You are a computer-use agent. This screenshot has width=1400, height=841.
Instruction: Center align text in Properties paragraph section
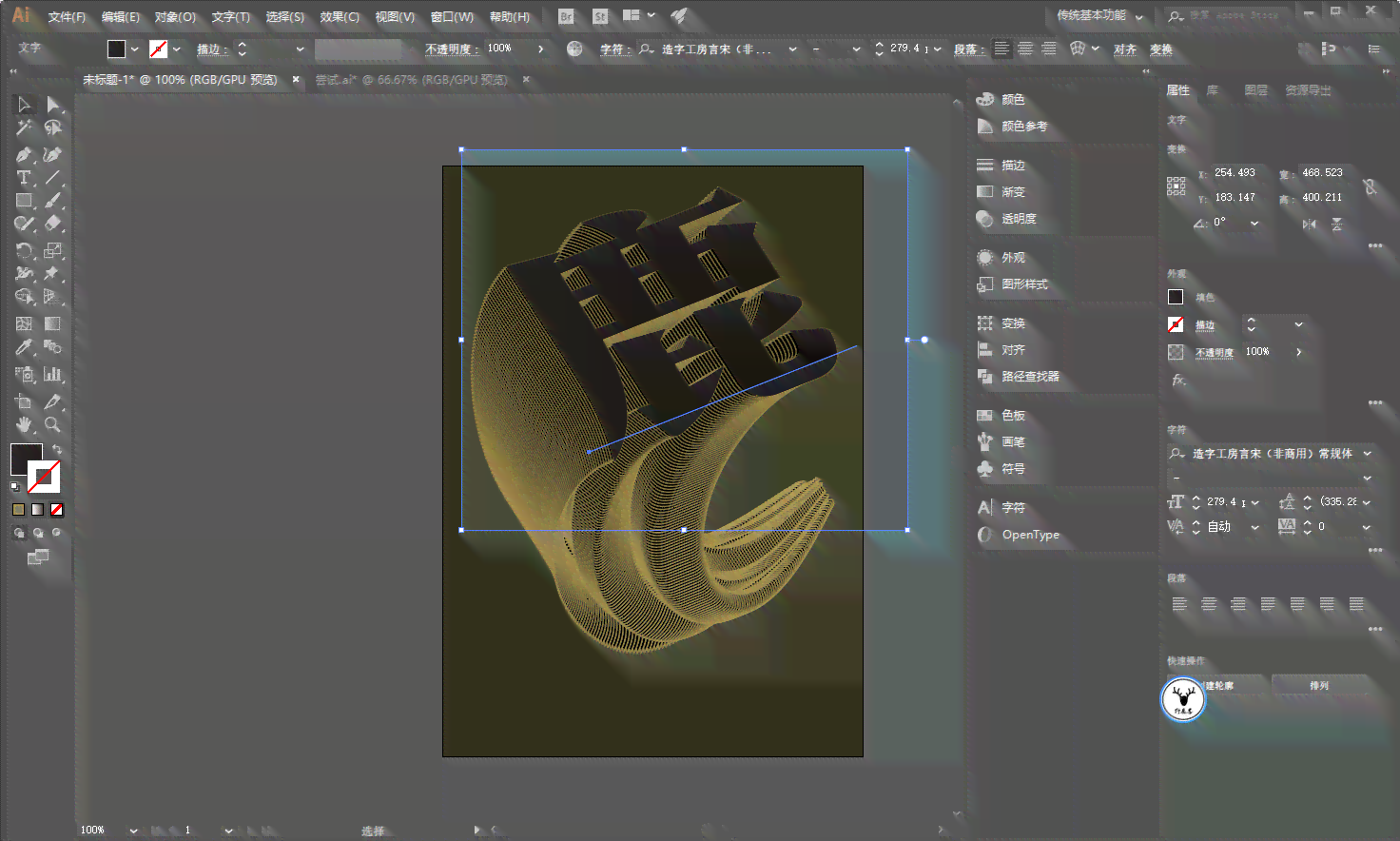(x=1209, y=604)
